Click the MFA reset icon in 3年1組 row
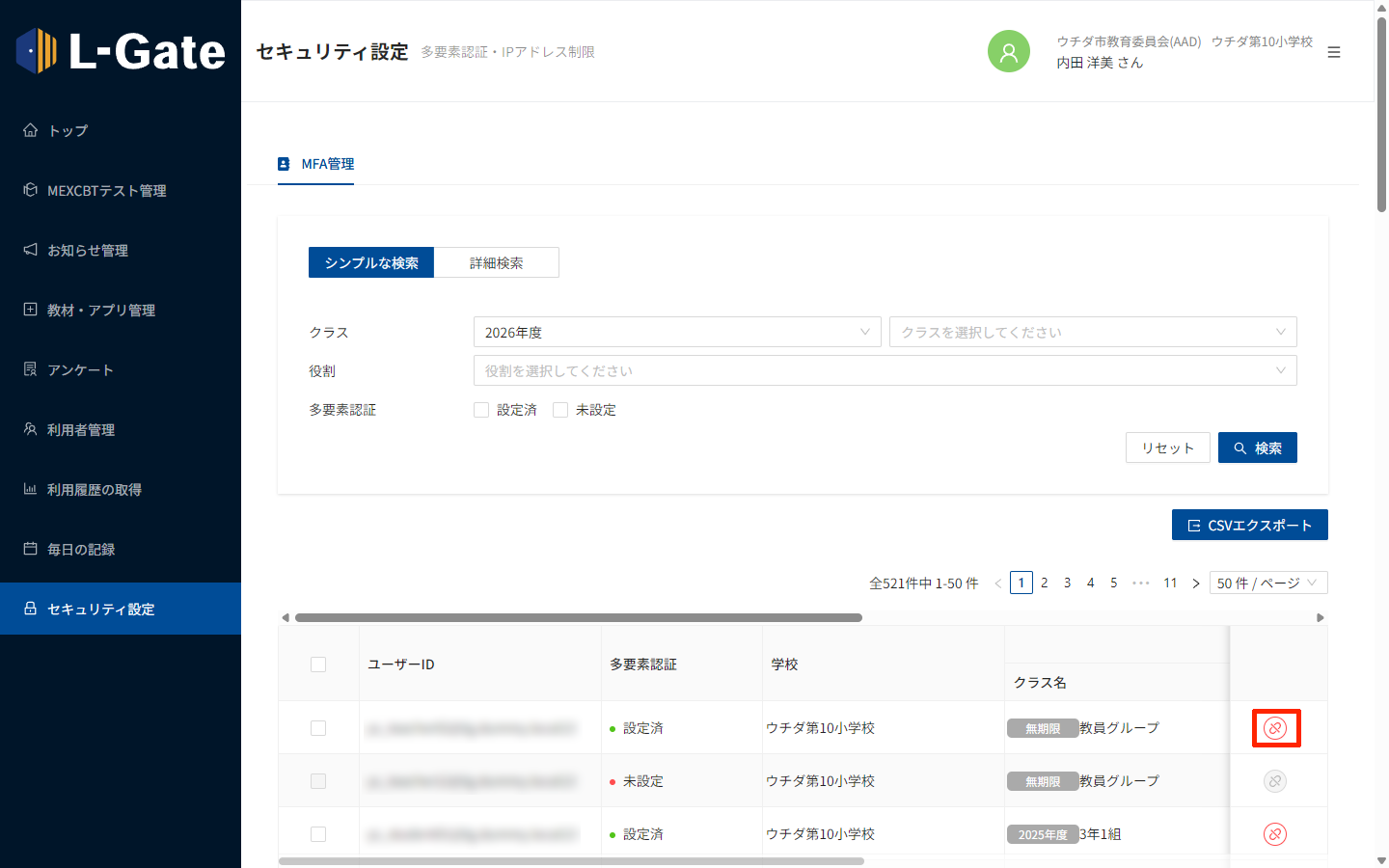 [1275, 834]
